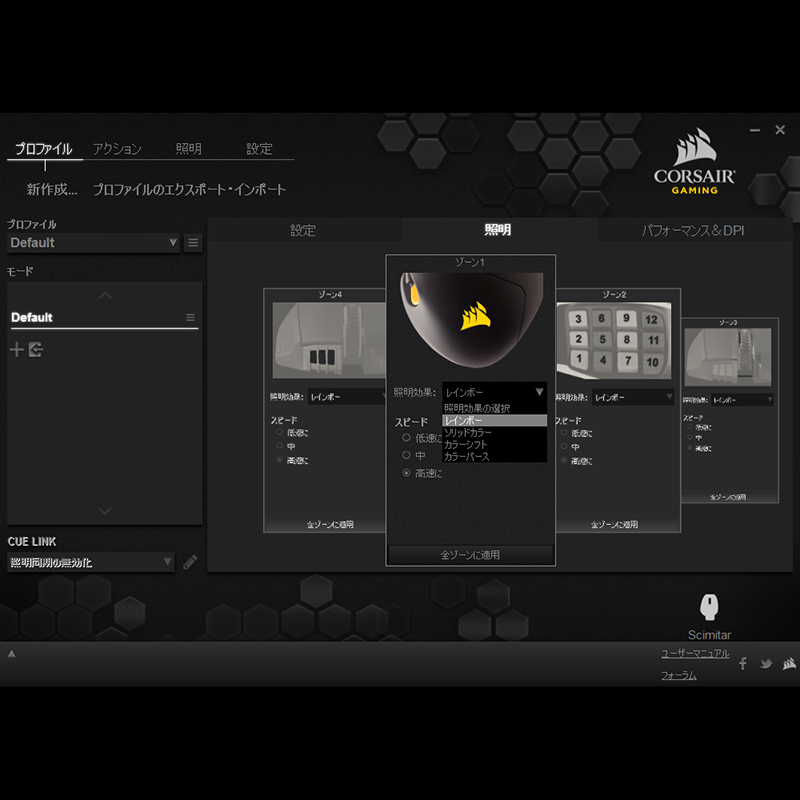The width and height of the screenshot is (800, 800).
Task: Expand the bottom panel triangle icon
Action: point(12,654)
